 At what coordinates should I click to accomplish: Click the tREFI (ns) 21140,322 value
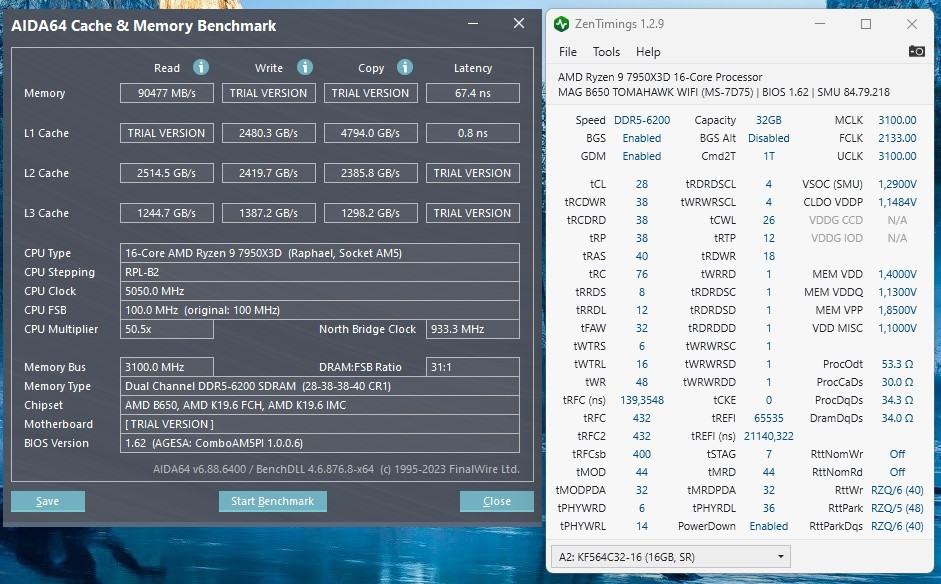[x=769, y=436]
